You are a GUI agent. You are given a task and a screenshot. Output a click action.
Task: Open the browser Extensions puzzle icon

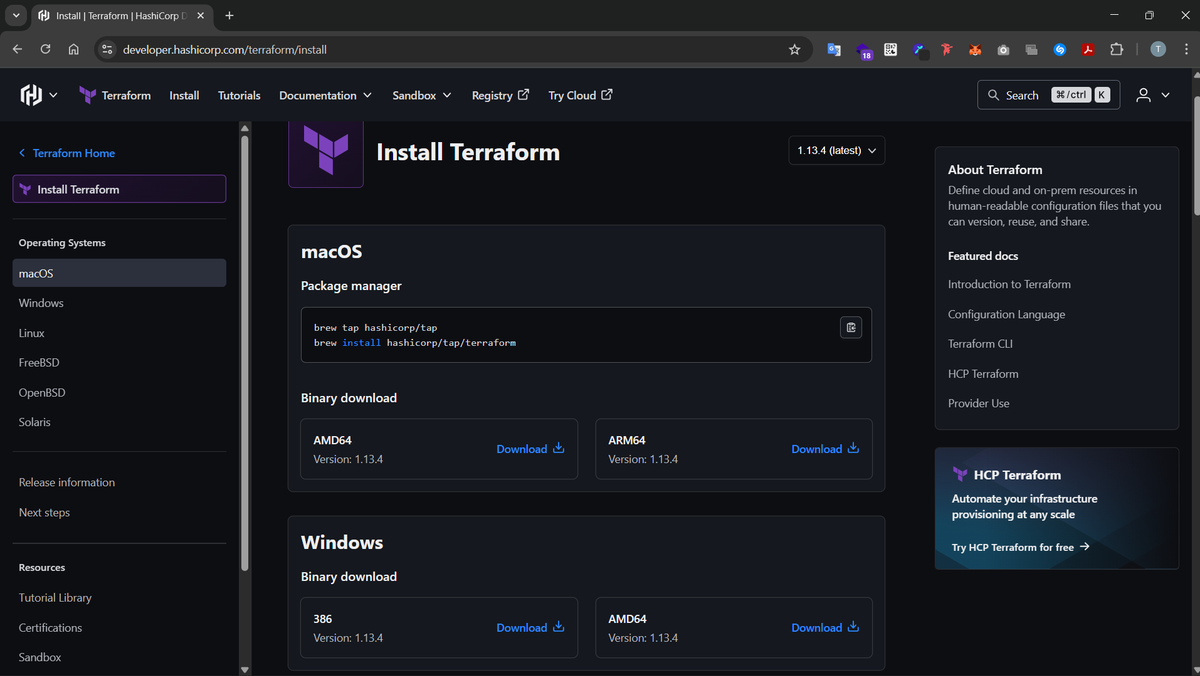tap(1117, 49)
